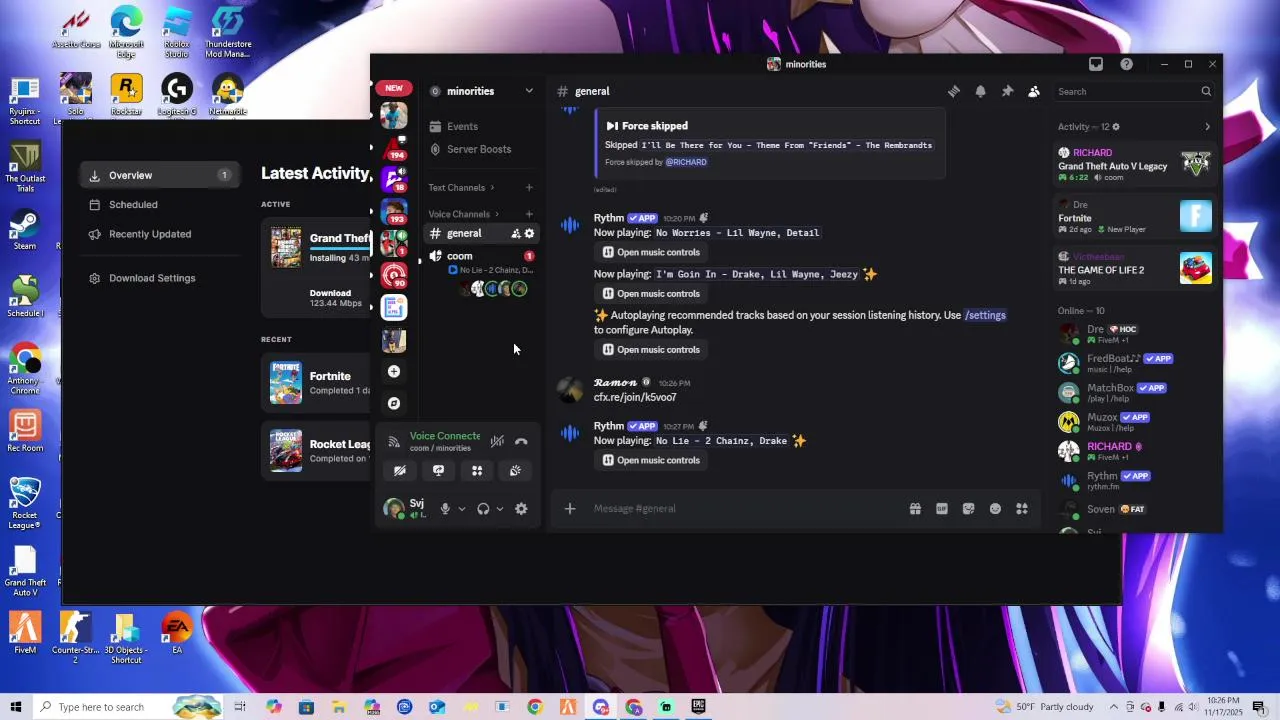The height and width of the screenshot is (720, 1280).
Task: Open music controls under No Worries track
Action: pos(650,253)
